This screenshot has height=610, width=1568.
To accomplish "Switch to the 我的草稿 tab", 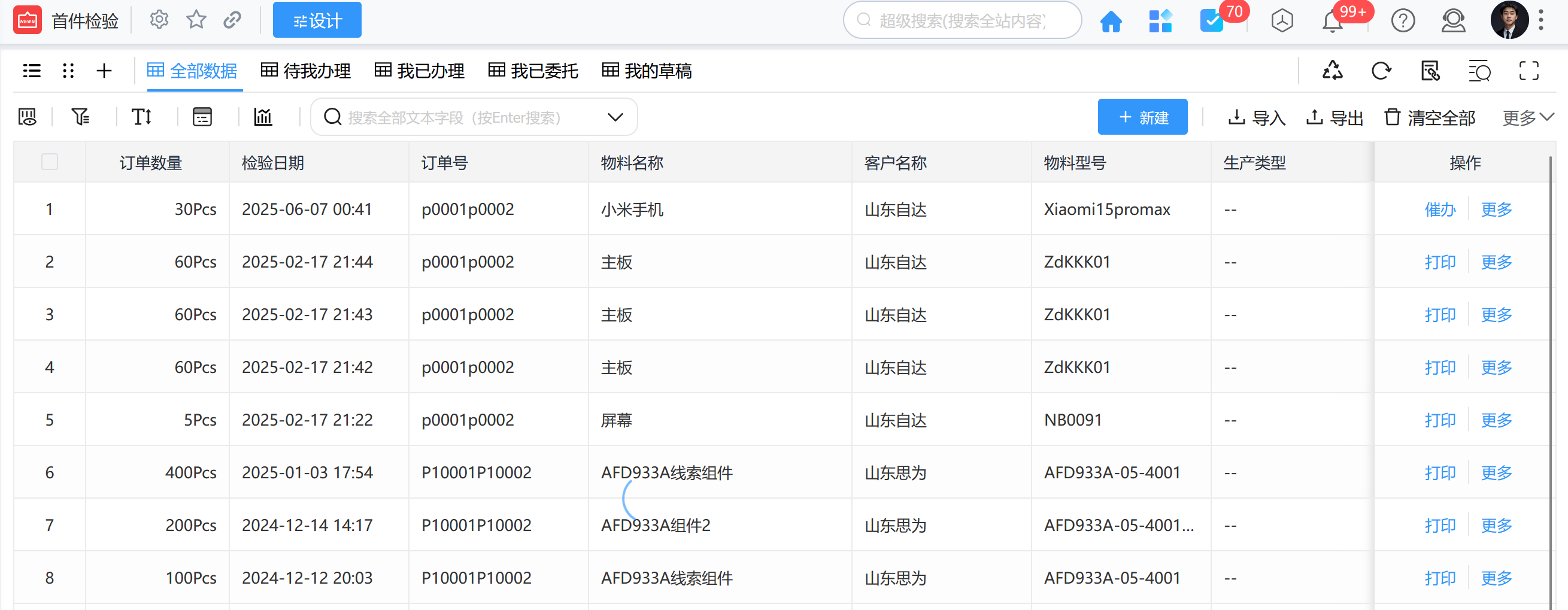I will tap(647, 71).
